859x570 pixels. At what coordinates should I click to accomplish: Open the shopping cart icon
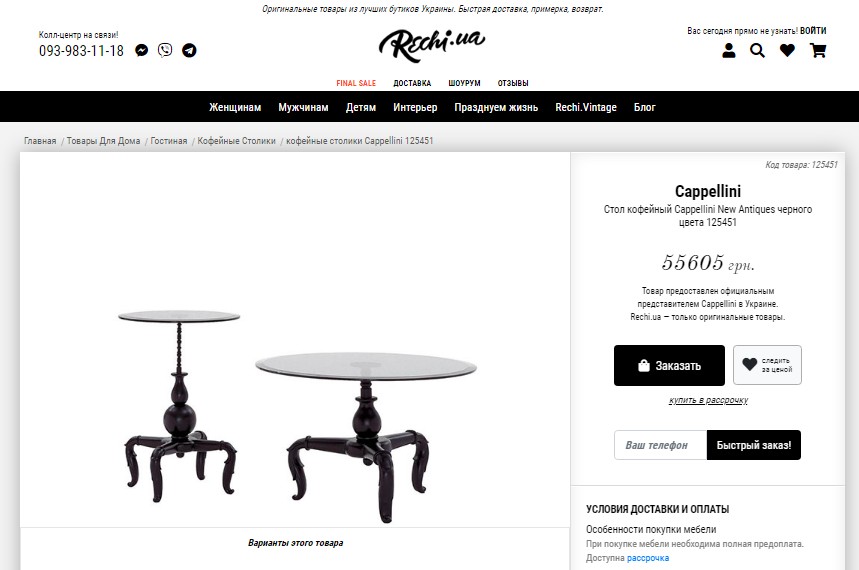pyautogui.click(x=818, y=50)
